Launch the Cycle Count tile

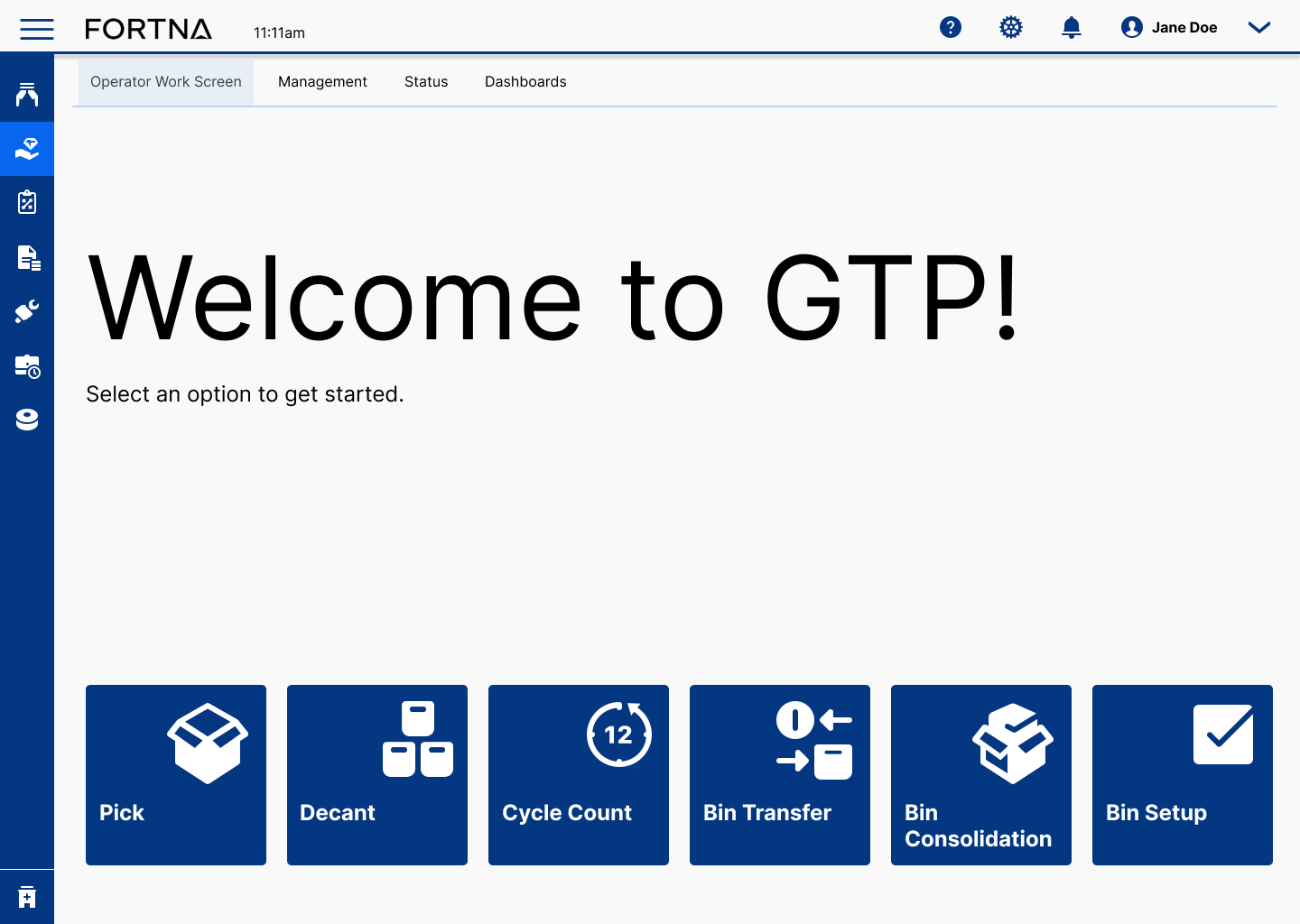pos(579,775)
